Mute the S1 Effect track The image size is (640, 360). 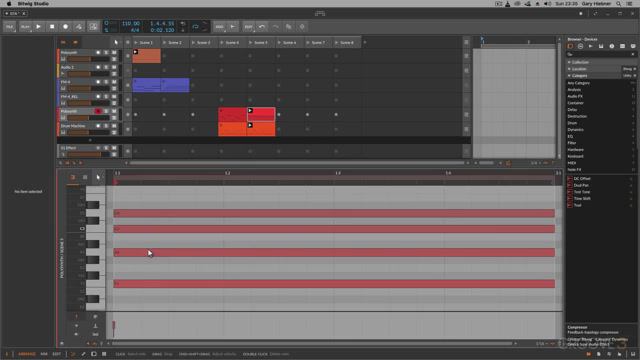[114, 148]
